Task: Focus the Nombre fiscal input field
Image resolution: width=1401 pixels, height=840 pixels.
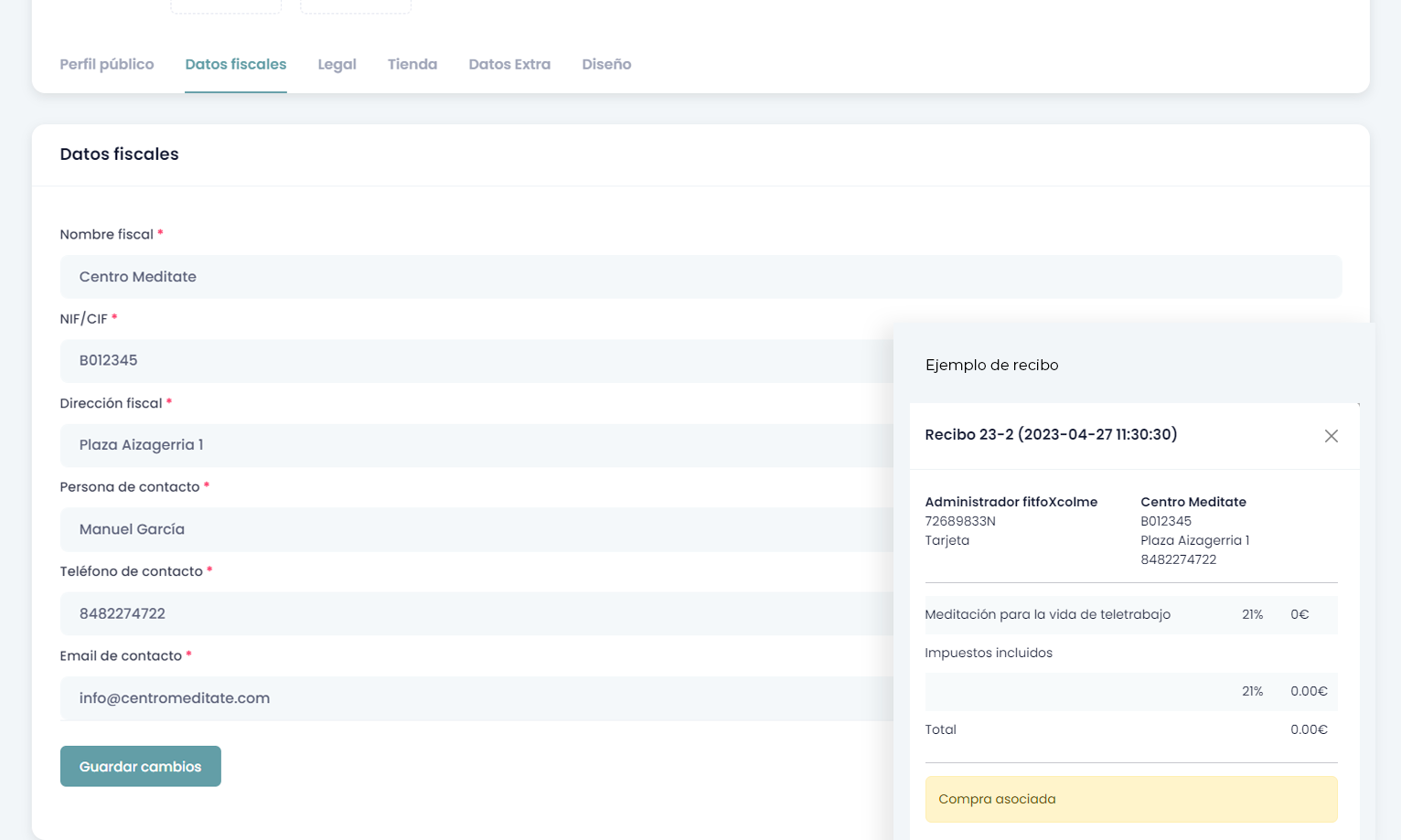Action: 700,277
